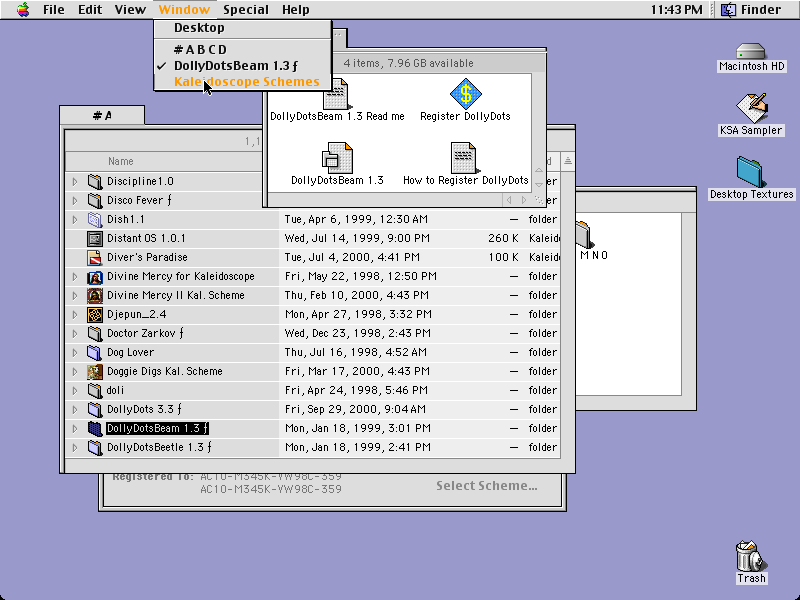The height and width of the screenshot is (600, 800).
Task: Click the Doggie Digs Kal. Scheme icon
Action: pos(94,371)
